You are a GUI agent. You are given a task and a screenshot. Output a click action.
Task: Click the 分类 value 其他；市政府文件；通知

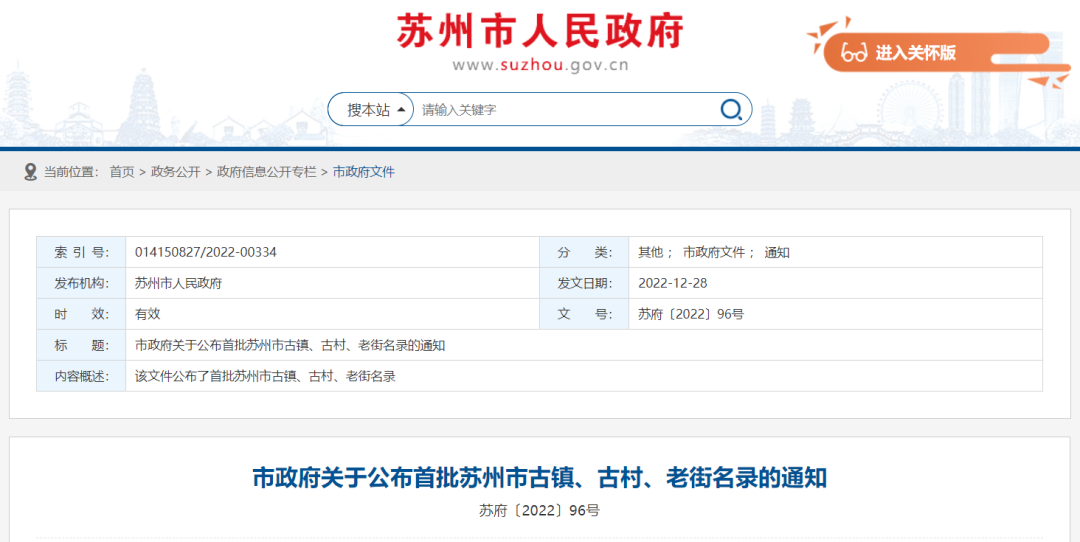point(714,252)
